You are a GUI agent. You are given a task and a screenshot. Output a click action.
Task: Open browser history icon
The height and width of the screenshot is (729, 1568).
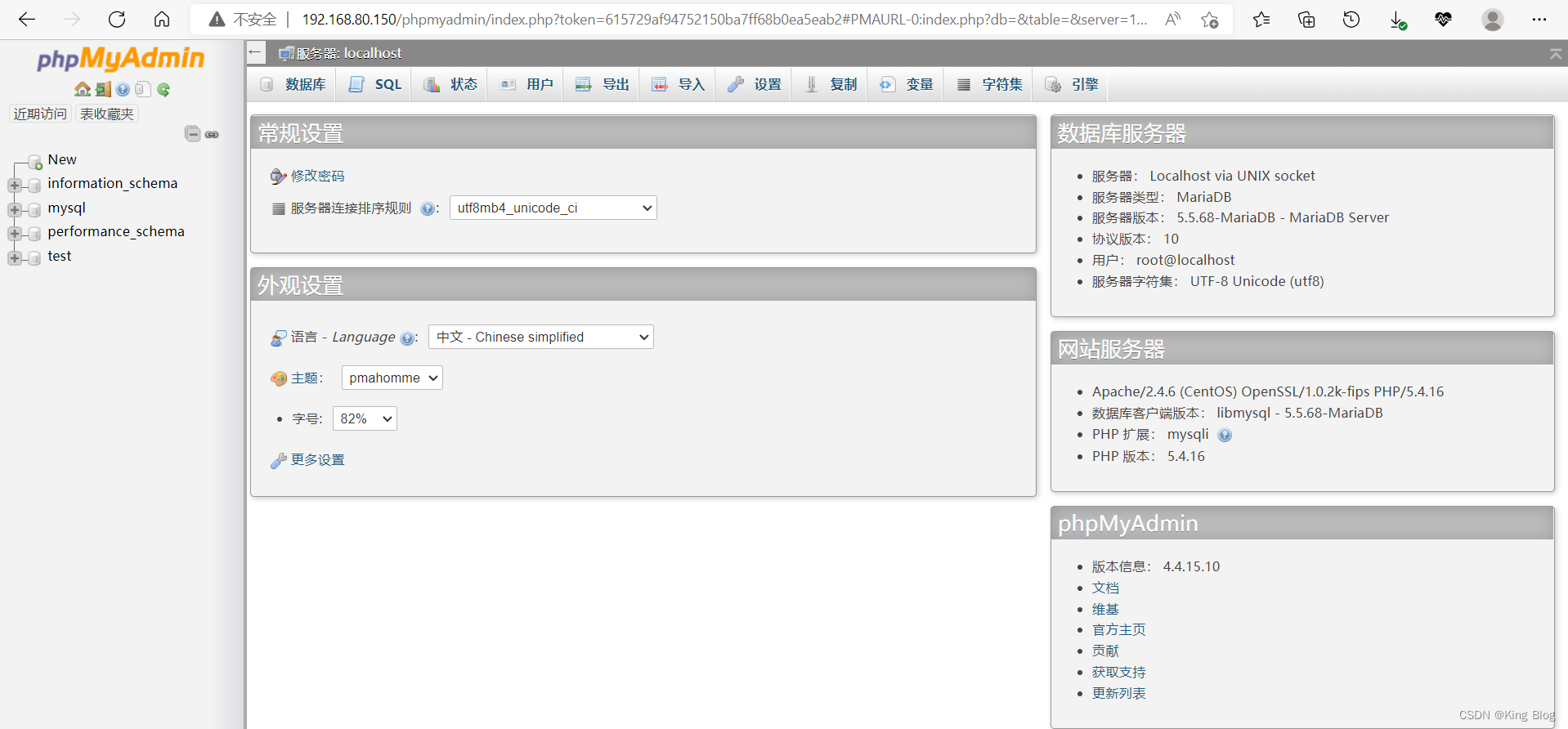(1351, 20)
